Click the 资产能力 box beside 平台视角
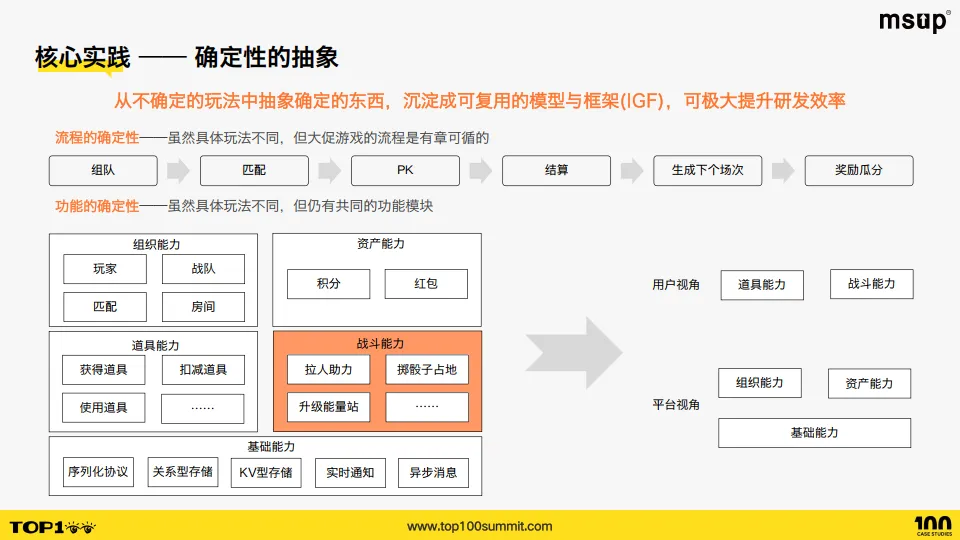Viewport: 960px width, 540px height. pyautogui.click(x=869, y=384)
